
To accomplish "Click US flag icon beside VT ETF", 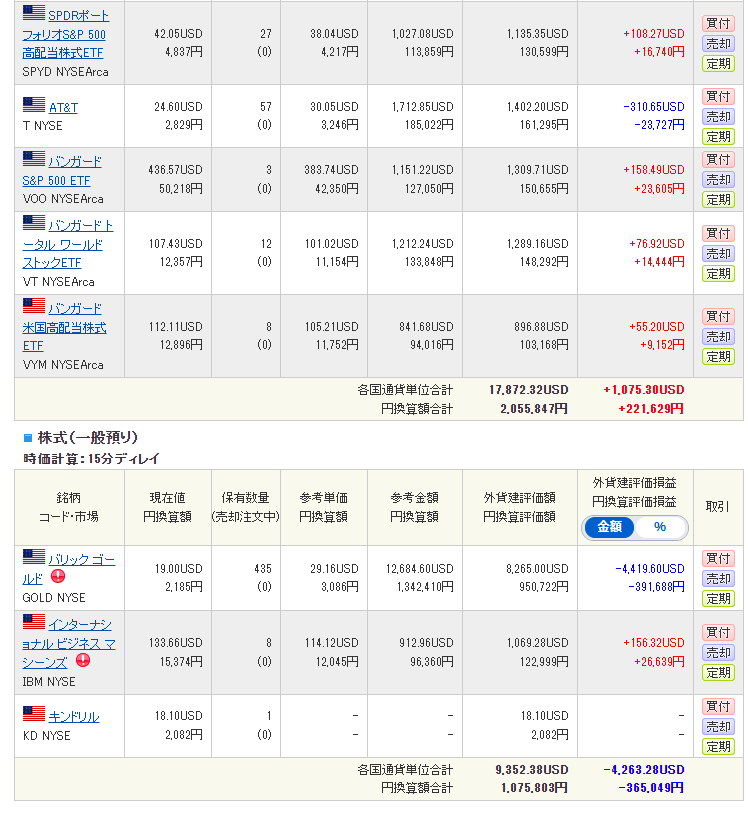I will [34, 223].
